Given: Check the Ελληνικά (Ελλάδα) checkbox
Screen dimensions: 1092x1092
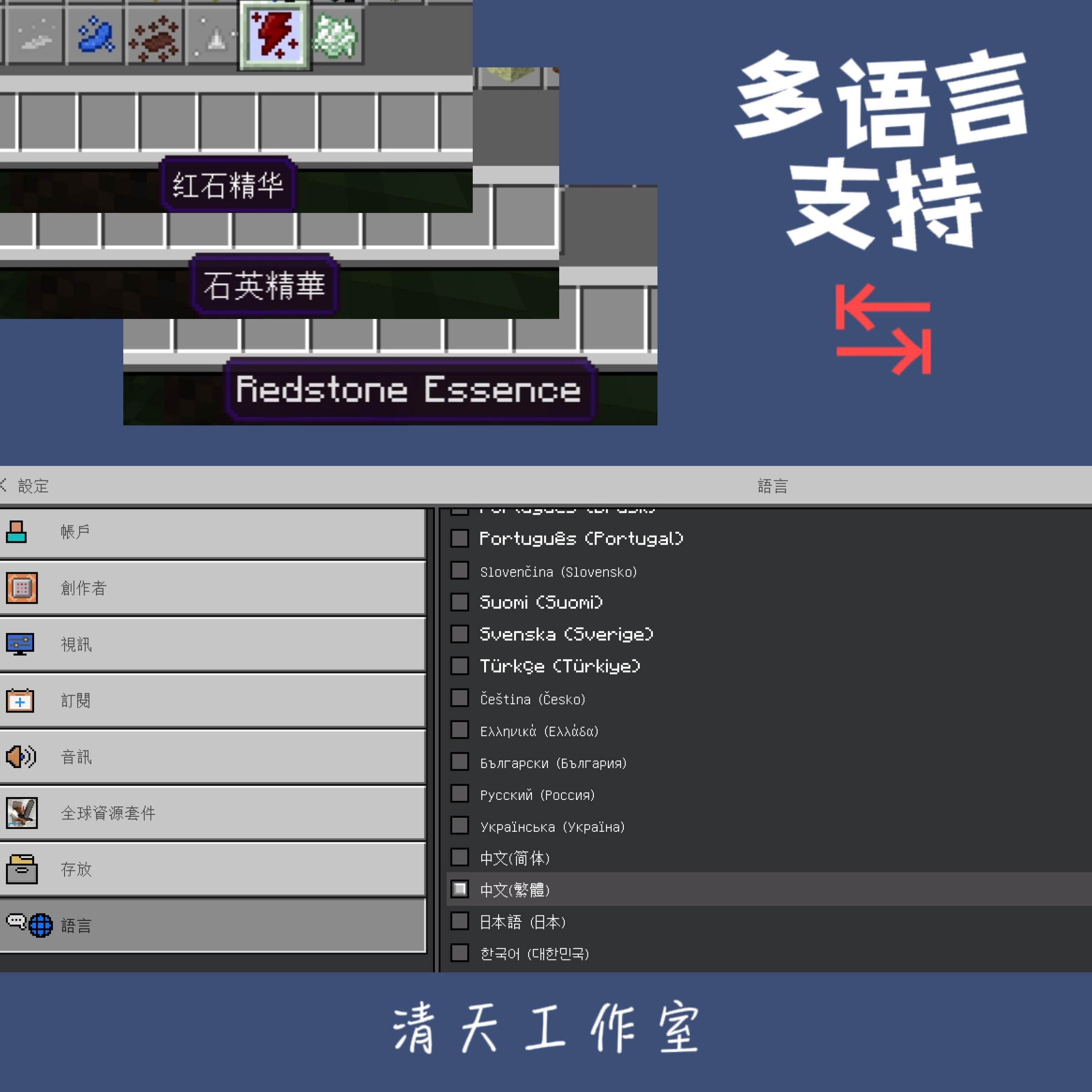Looking at the screenshot, I should tap(460, 730).
